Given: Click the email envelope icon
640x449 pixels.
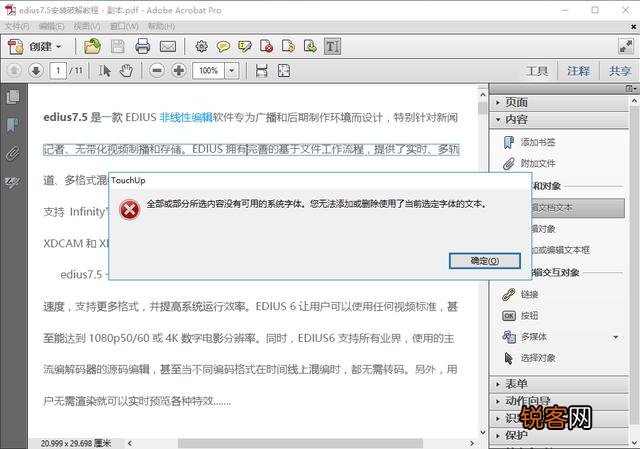Looking at the screenshot, I should 168,47.
